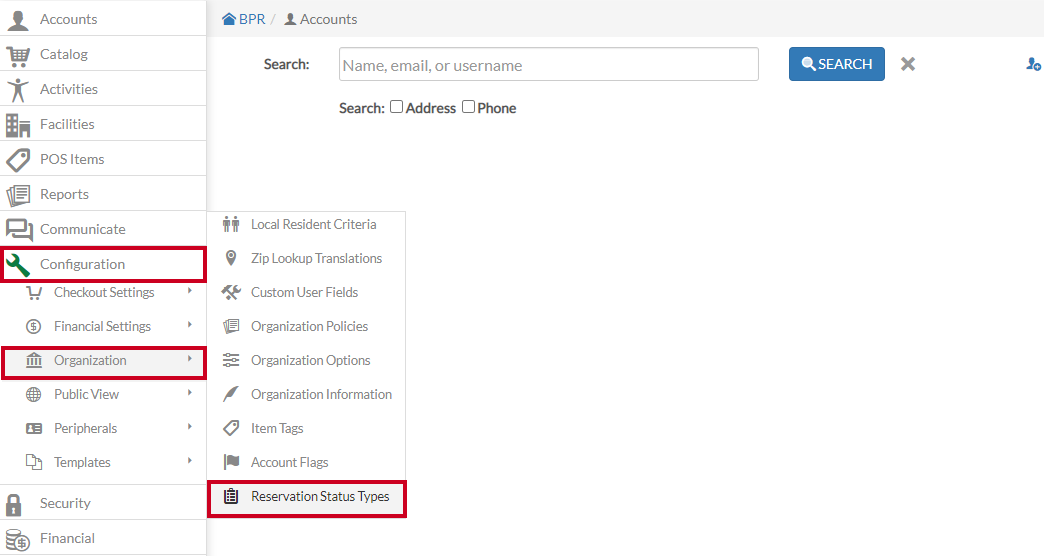This screenshot has height=556, width=1044.
Task: Open the Security sidebar section
Action: click(x=103, y=503)
